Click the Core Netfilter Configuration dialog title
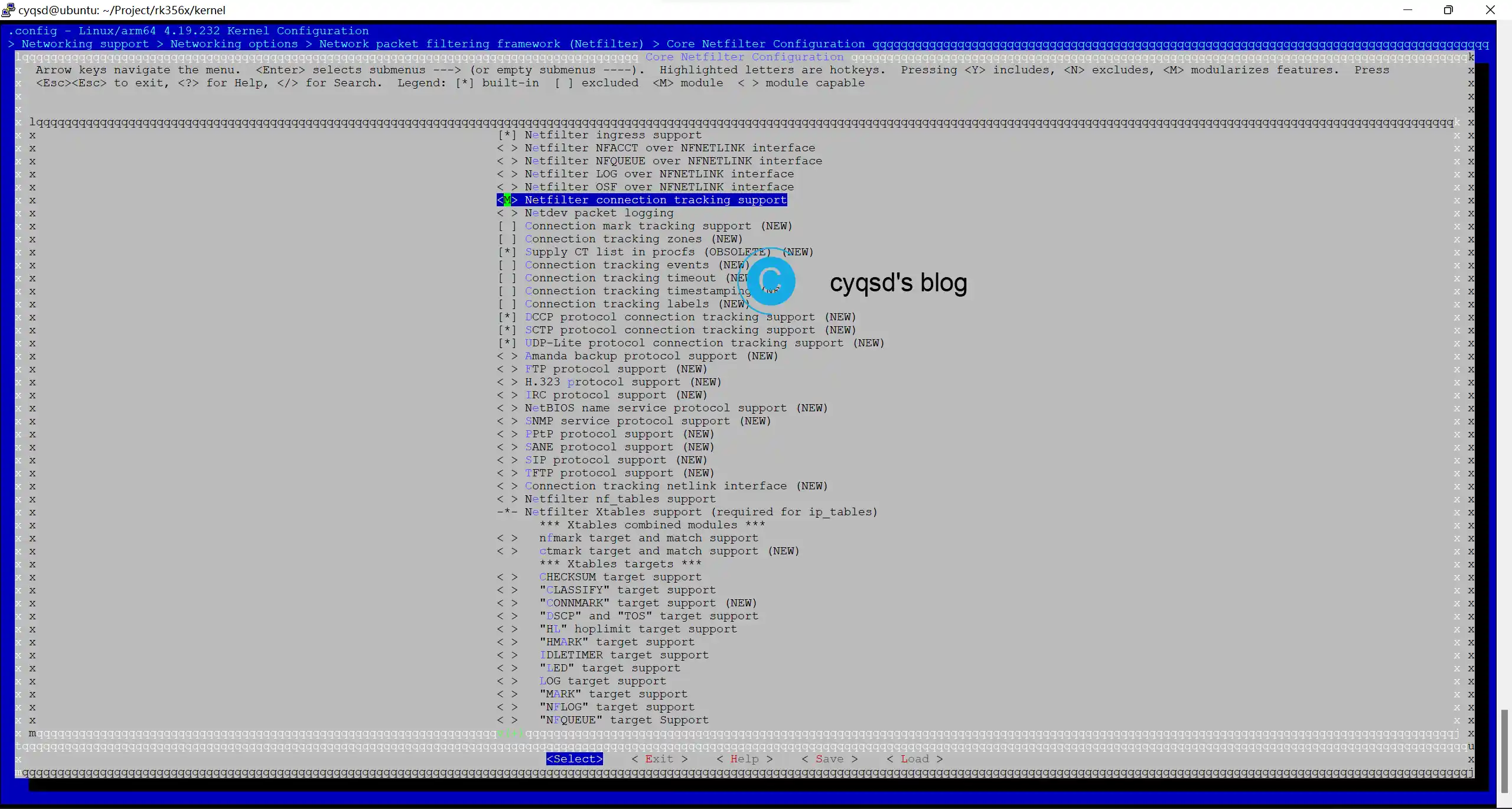The height and width of the screenshot is (809, 1512). coord(745,57)
